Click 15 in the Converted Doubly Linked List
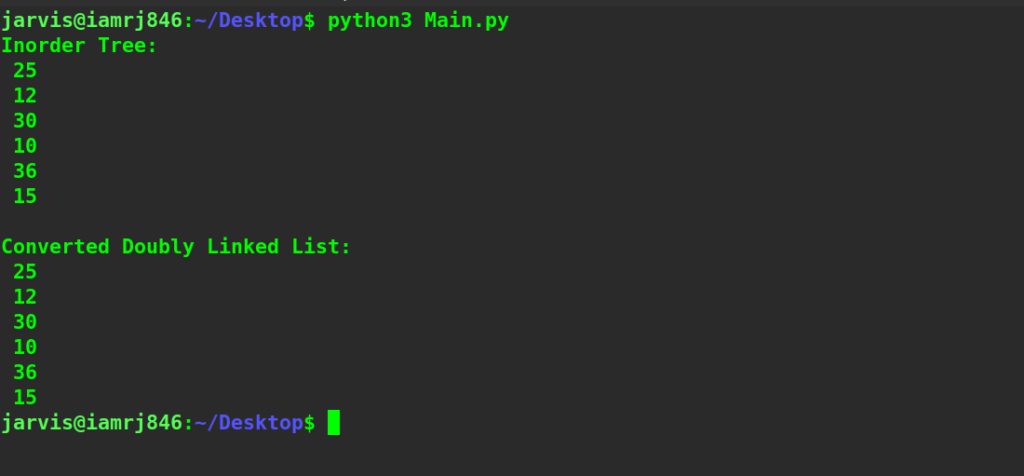1024x476 pixels. click(25, 397)
